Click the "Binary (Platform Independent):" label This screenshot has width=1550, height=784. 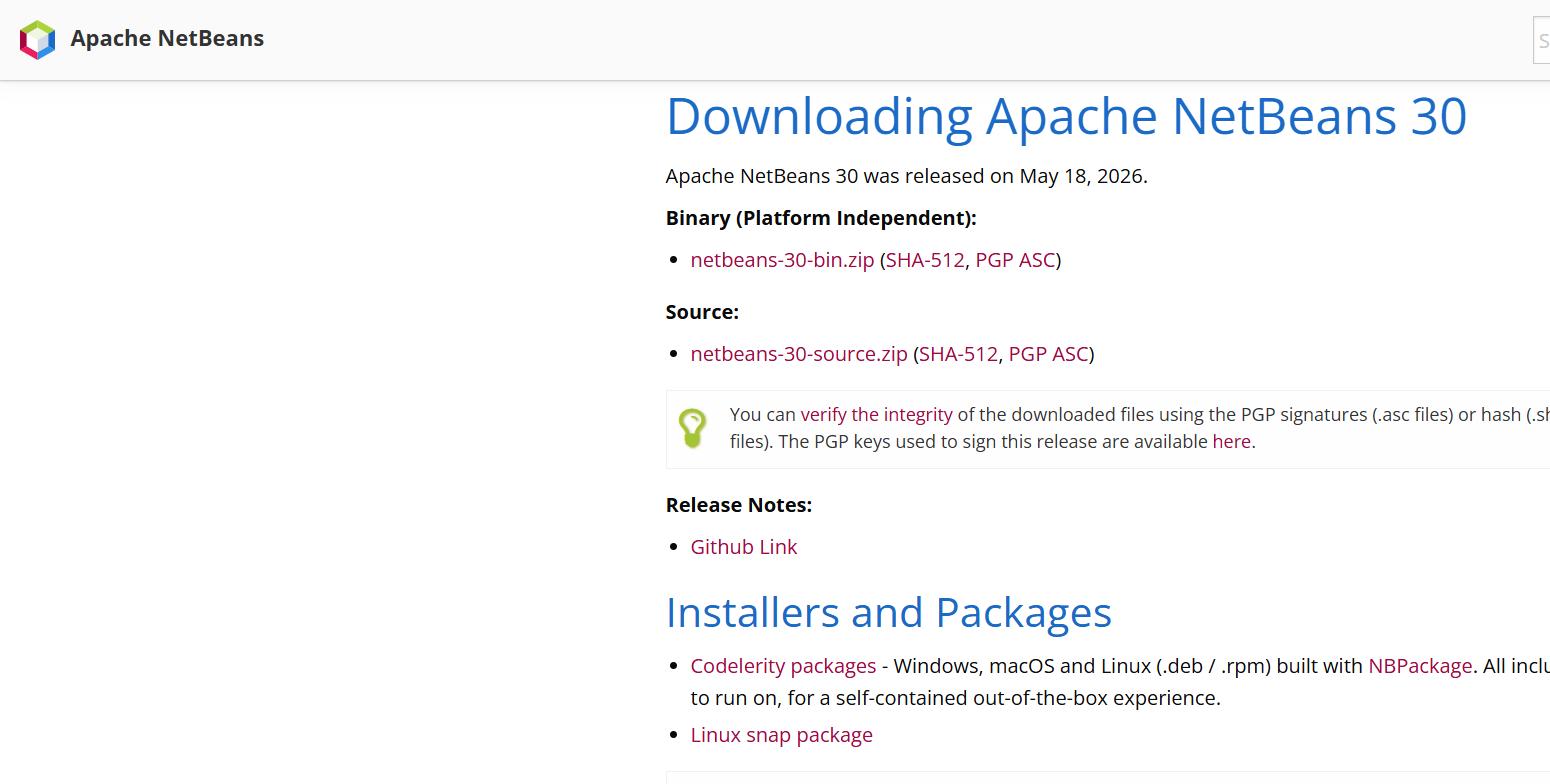pyautogui.click(x=821, y=218)
